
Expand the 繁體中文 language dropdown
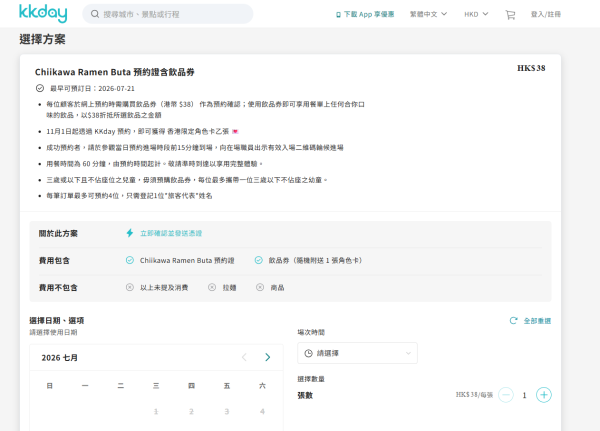coord(428,14)
